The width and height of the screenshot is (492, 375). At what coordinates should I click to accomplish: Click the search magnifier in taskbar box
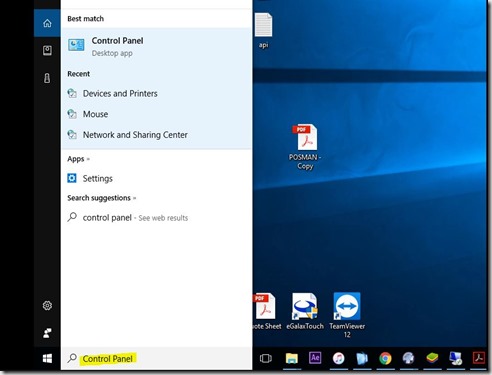click(72, 358)
